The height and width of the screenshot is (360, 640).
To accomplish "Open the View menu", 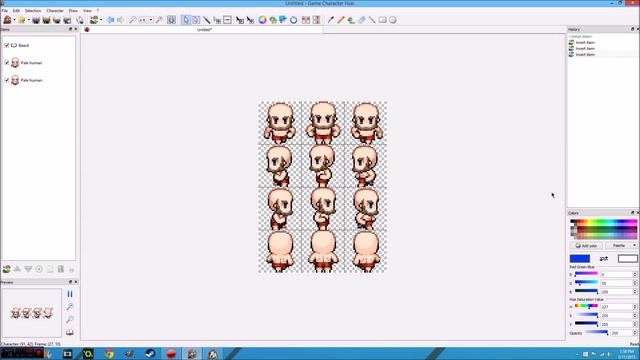I will click(x=87, y=11).
